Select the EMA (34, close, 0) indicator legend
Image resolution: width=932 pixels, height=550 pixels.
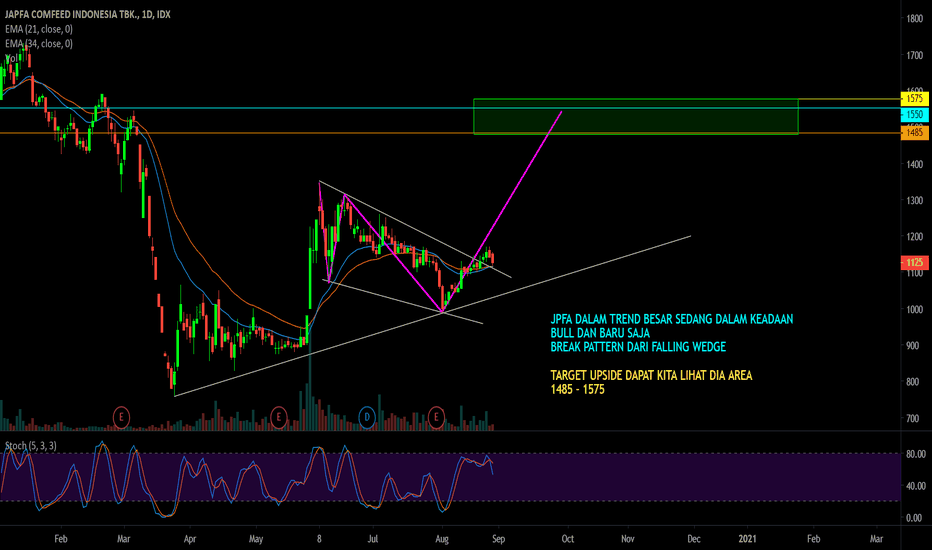coord(39,43)
